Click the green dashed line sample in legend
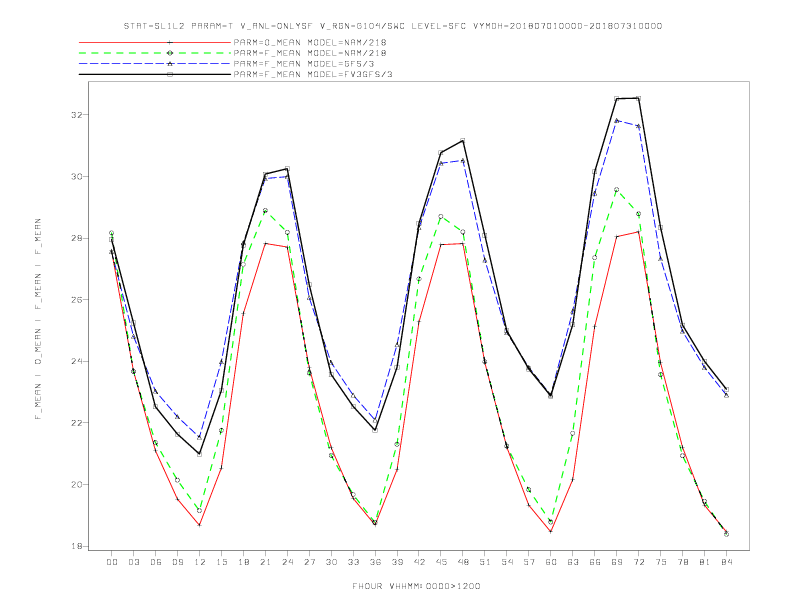The height and width of the screenshot is (612, 792). (x=155, y=53)
